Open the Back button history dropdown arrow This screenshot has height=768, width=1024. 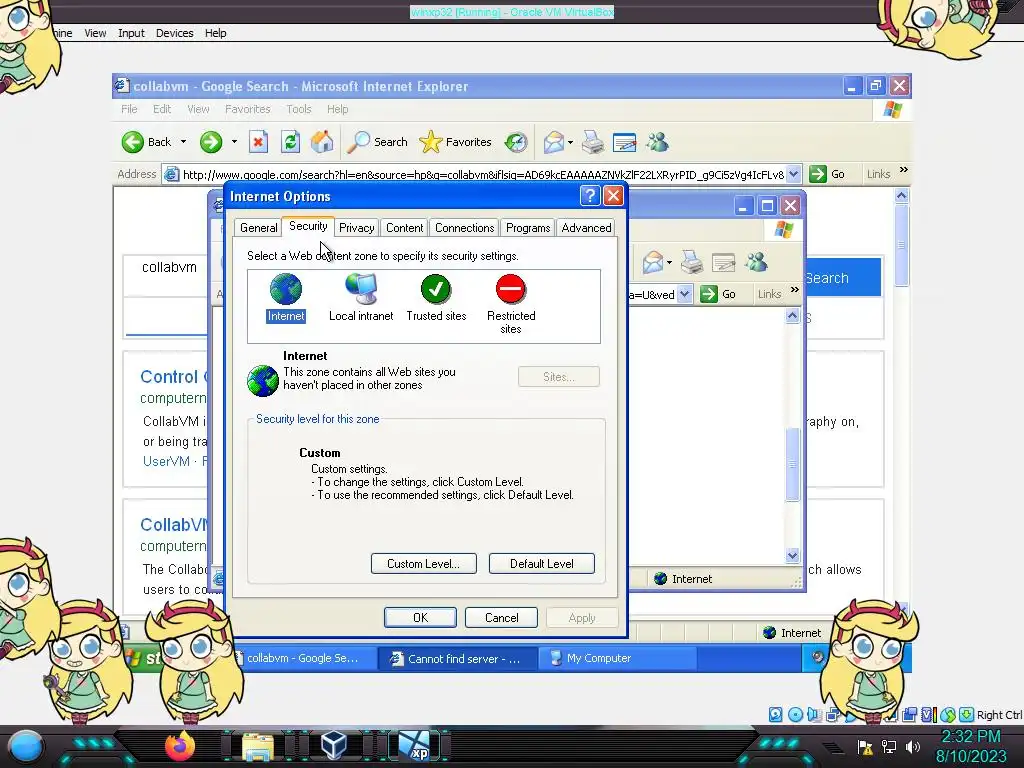[x=184, y=142]
